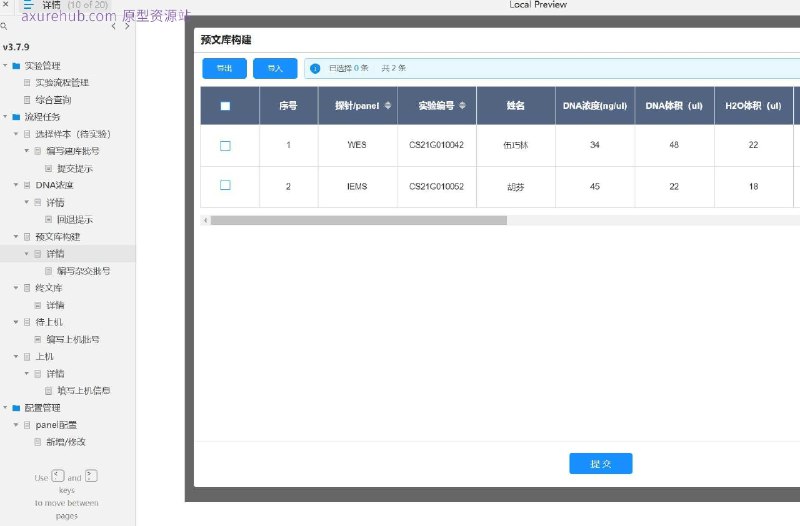Collapse the 选择样本(待实验) tree arrow
Image resolution: width=800 pixels, height=526 pixels.
pyautogui.click(x=16, y=134)
